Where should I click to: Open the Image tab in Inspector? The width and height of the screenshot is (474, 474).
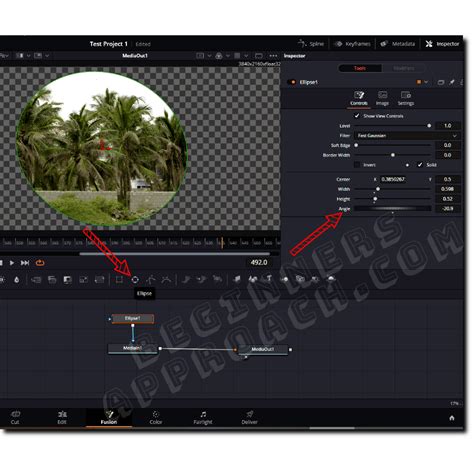382,98
